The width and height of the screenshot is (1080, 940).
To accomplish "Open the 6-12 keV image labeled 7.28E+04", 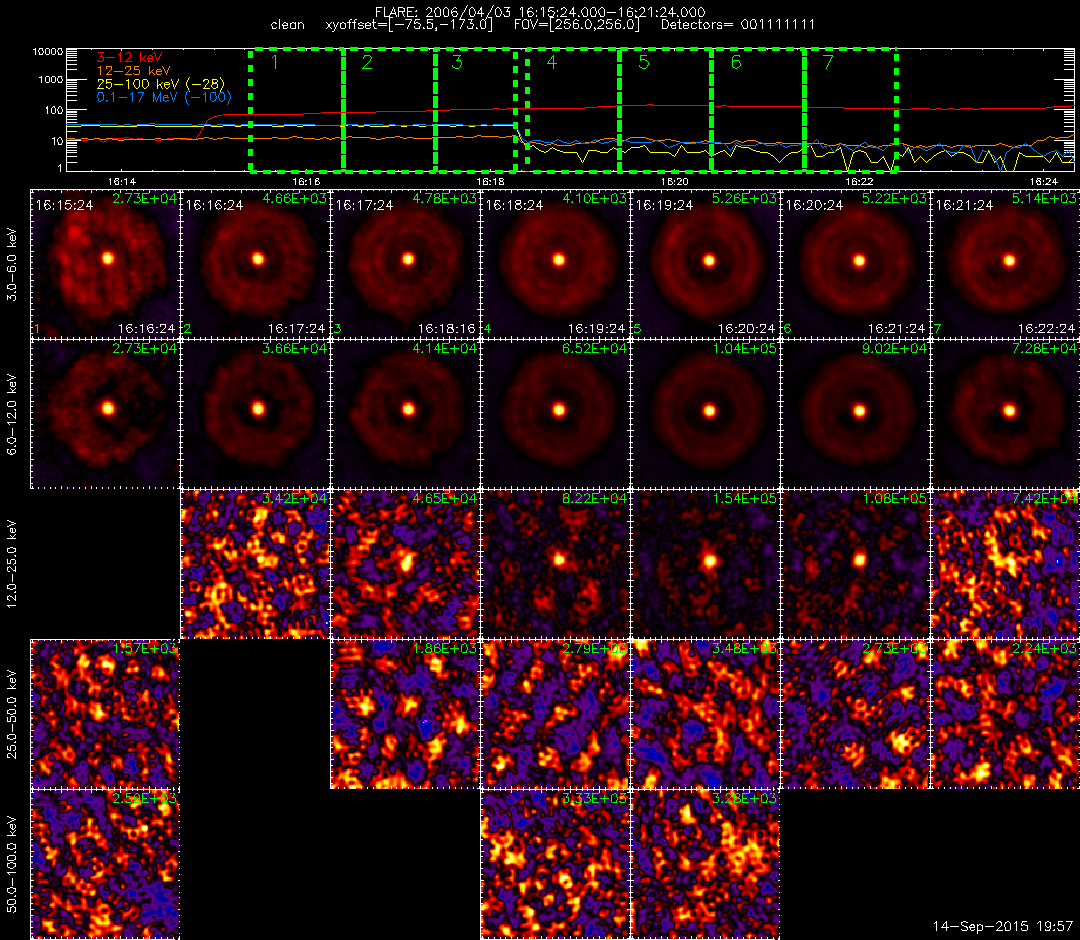I will pos(1006,415).
